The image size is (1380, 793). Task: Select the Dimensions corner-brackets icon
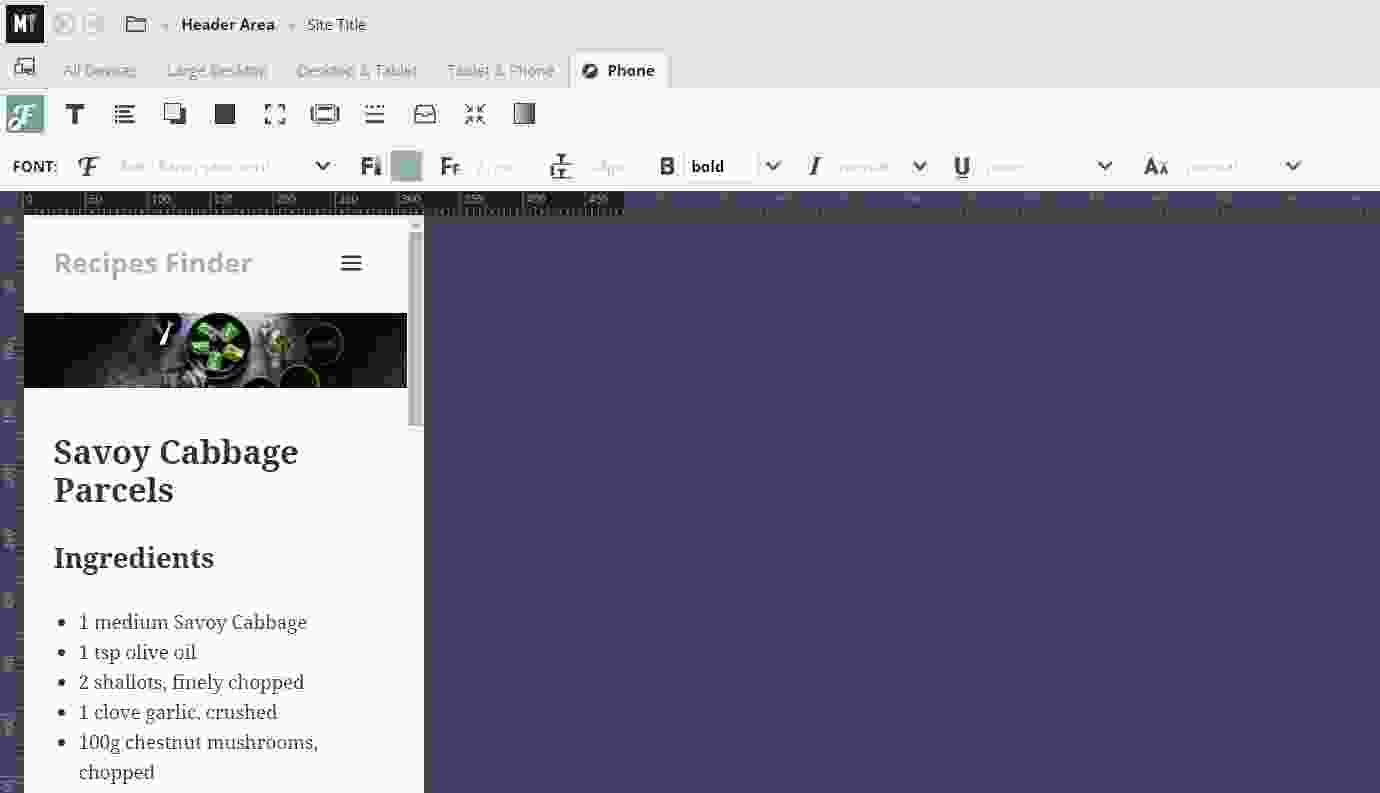(275, 114)
